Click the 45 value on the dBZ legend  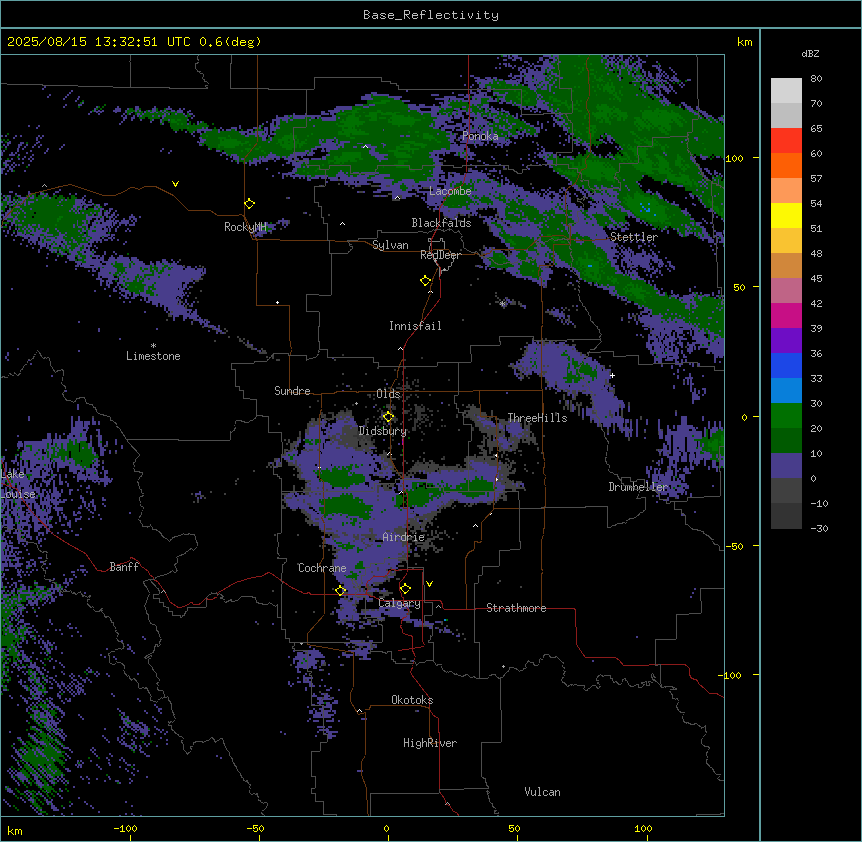click(816, 278)
